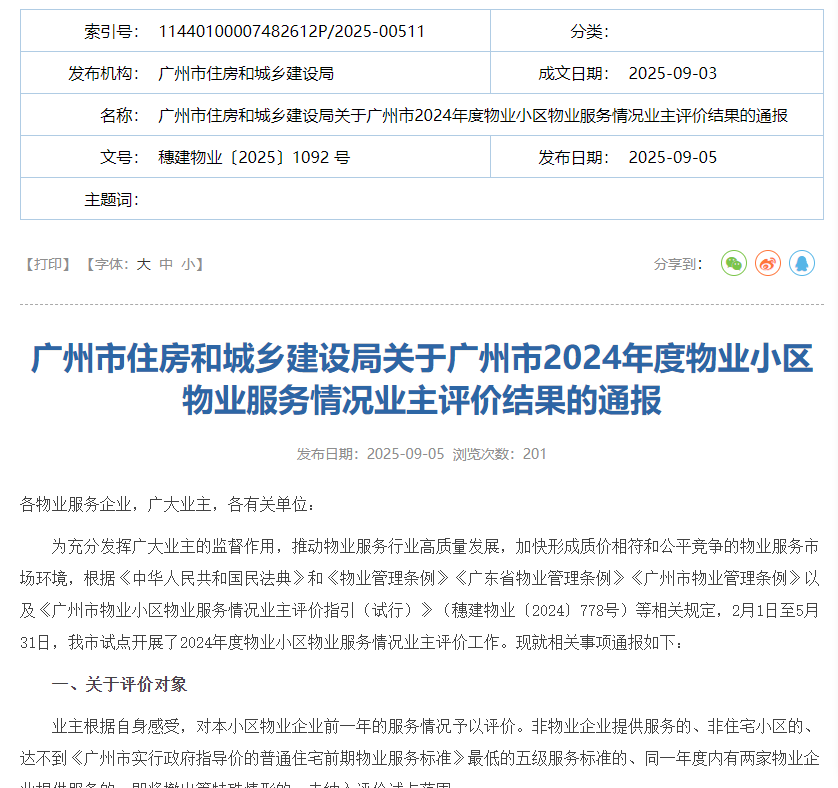Share the notice to WeChat
838x788 pixels.
[733, 264]
